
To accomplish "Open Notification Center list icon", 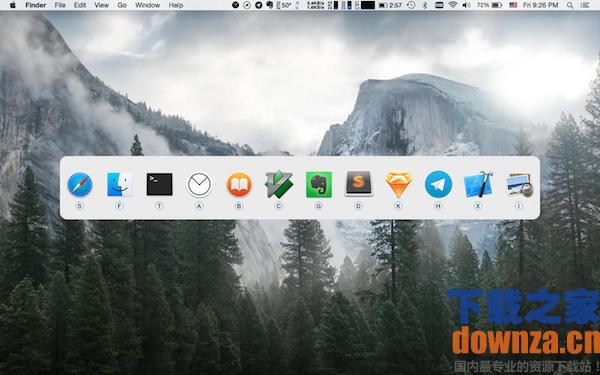I will click(x=584, y=5).
